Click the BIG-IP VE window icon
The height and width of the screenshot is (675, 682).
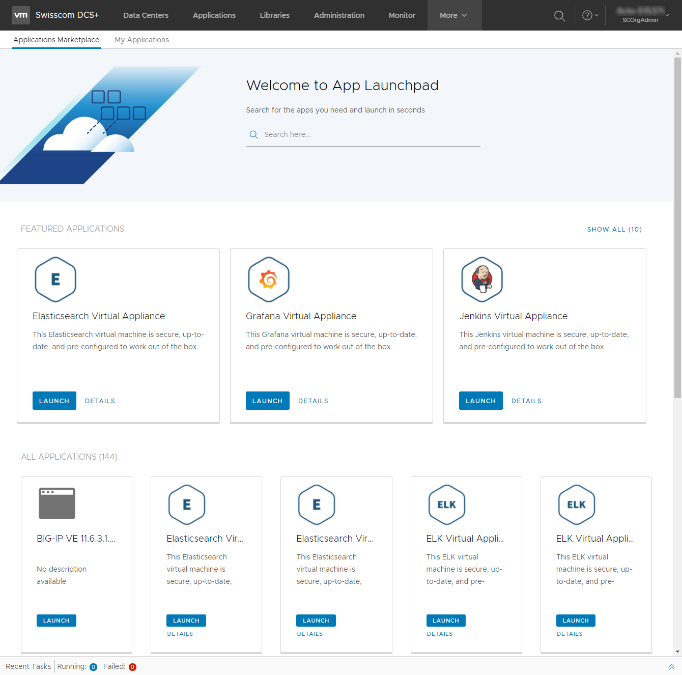57,503
